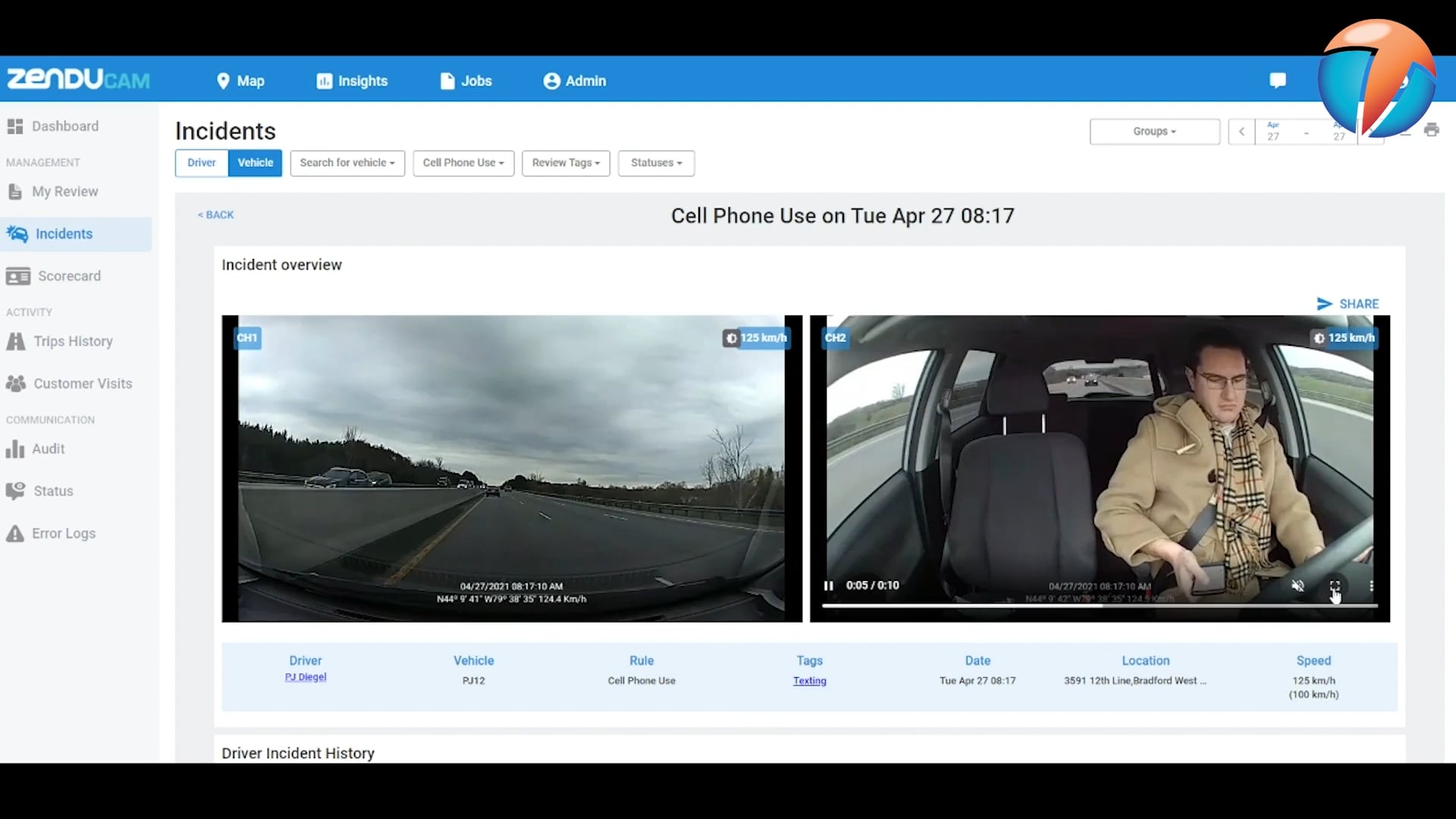
Task: Go to Trips History
Action: tap(73, 341)
